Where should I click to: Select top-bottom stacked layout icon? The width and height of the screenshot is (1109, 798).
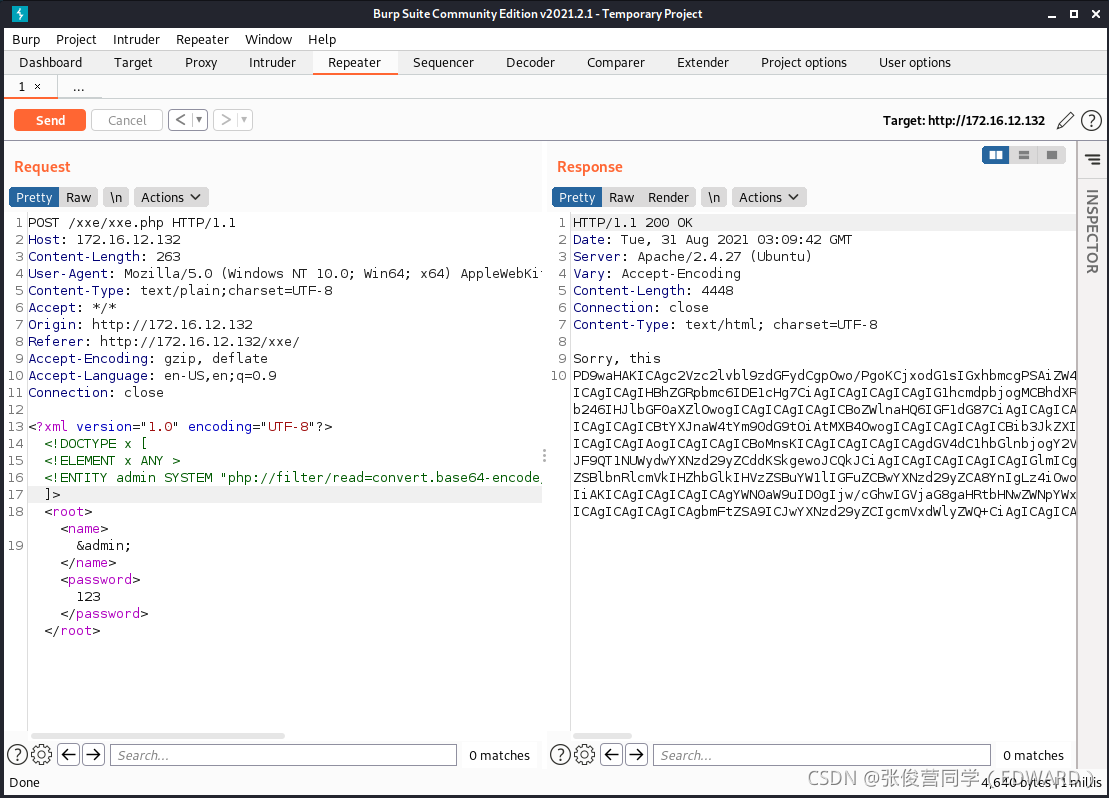click(1023, 155)
